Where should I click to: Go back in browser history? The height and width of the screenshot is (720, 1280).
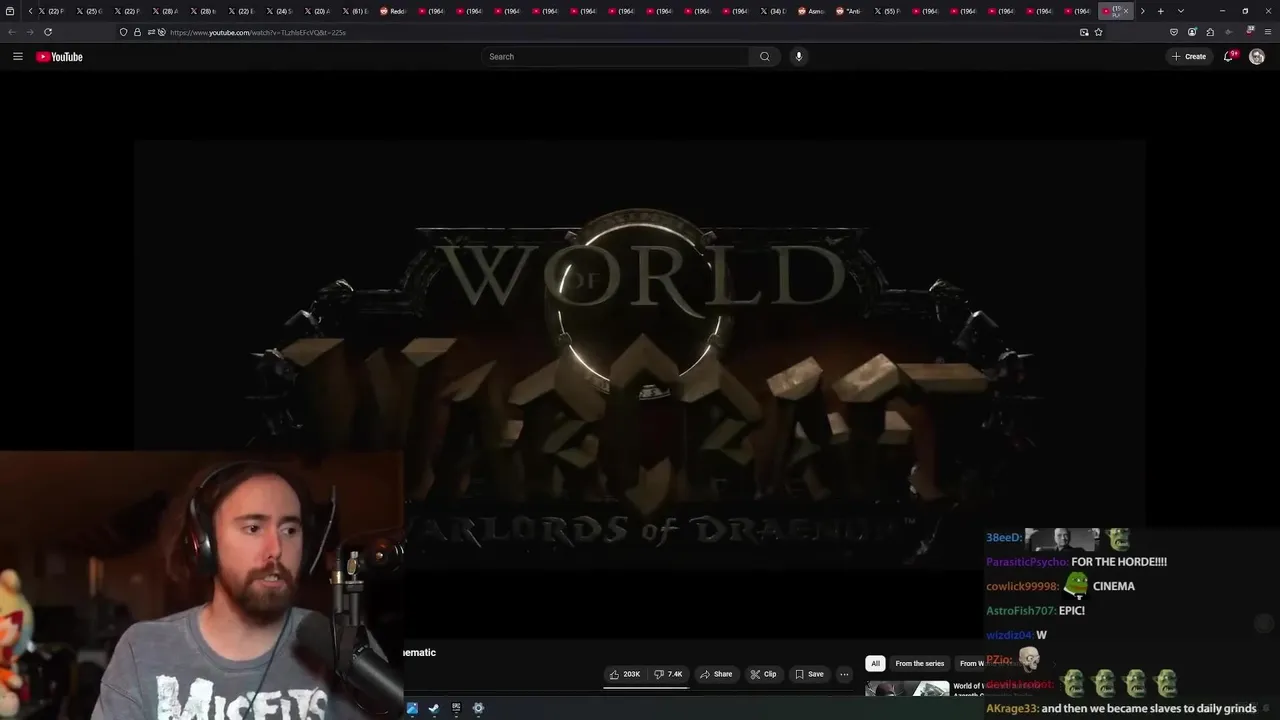pyautogui.click(x=12, y=32)
